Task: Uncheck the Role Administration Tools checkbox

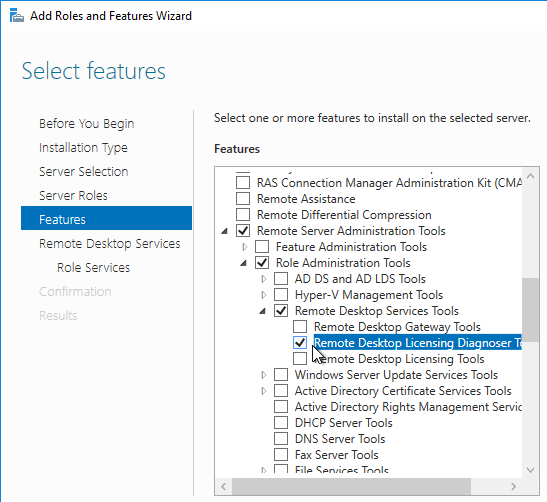Action: pos(262,263)
